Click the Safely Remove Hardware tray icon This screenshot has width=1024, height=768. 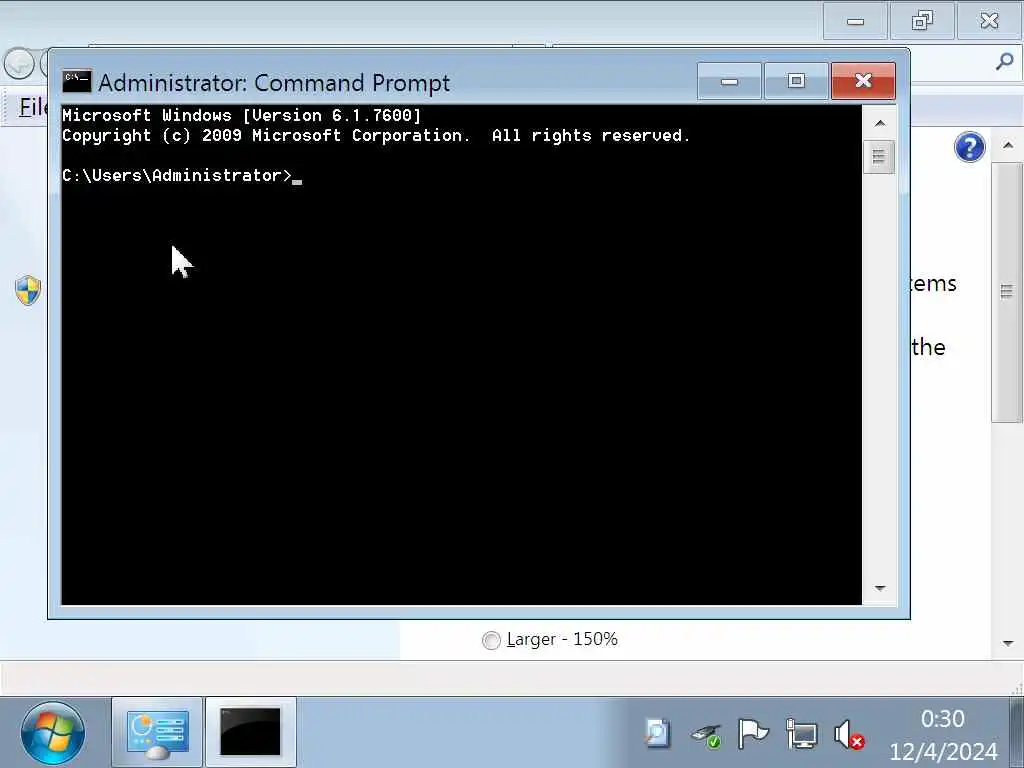[706, 735]
